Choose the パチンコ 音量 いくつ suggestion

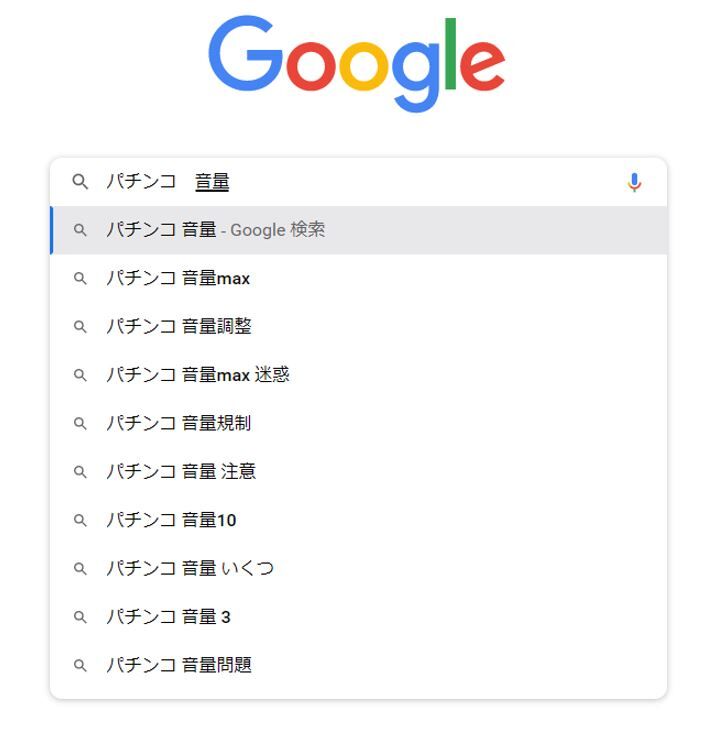coord(190,568)
